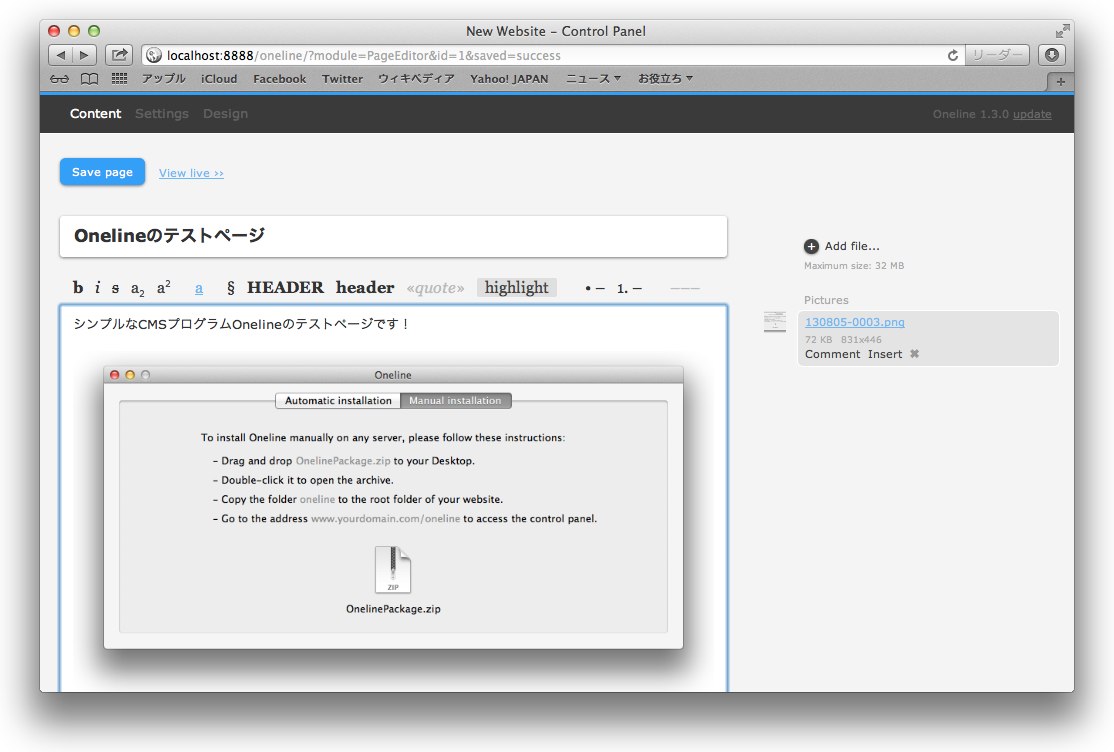Image resolution: width=1114 pixels, height=752 pixels.
Task: Delete picture with the x icon
Action: pyautogui.click(x=914, y=353)
